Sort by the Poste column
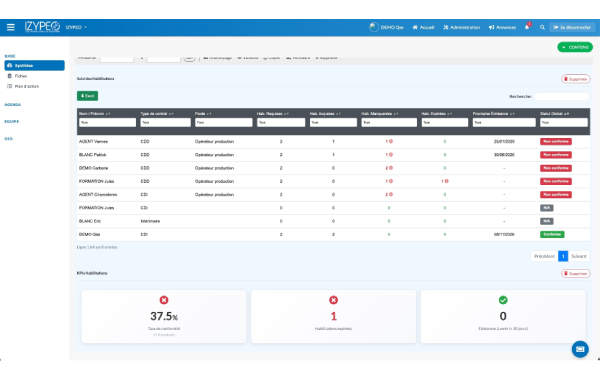The width and height of the screenshot is (600, 380). point(203,114)
